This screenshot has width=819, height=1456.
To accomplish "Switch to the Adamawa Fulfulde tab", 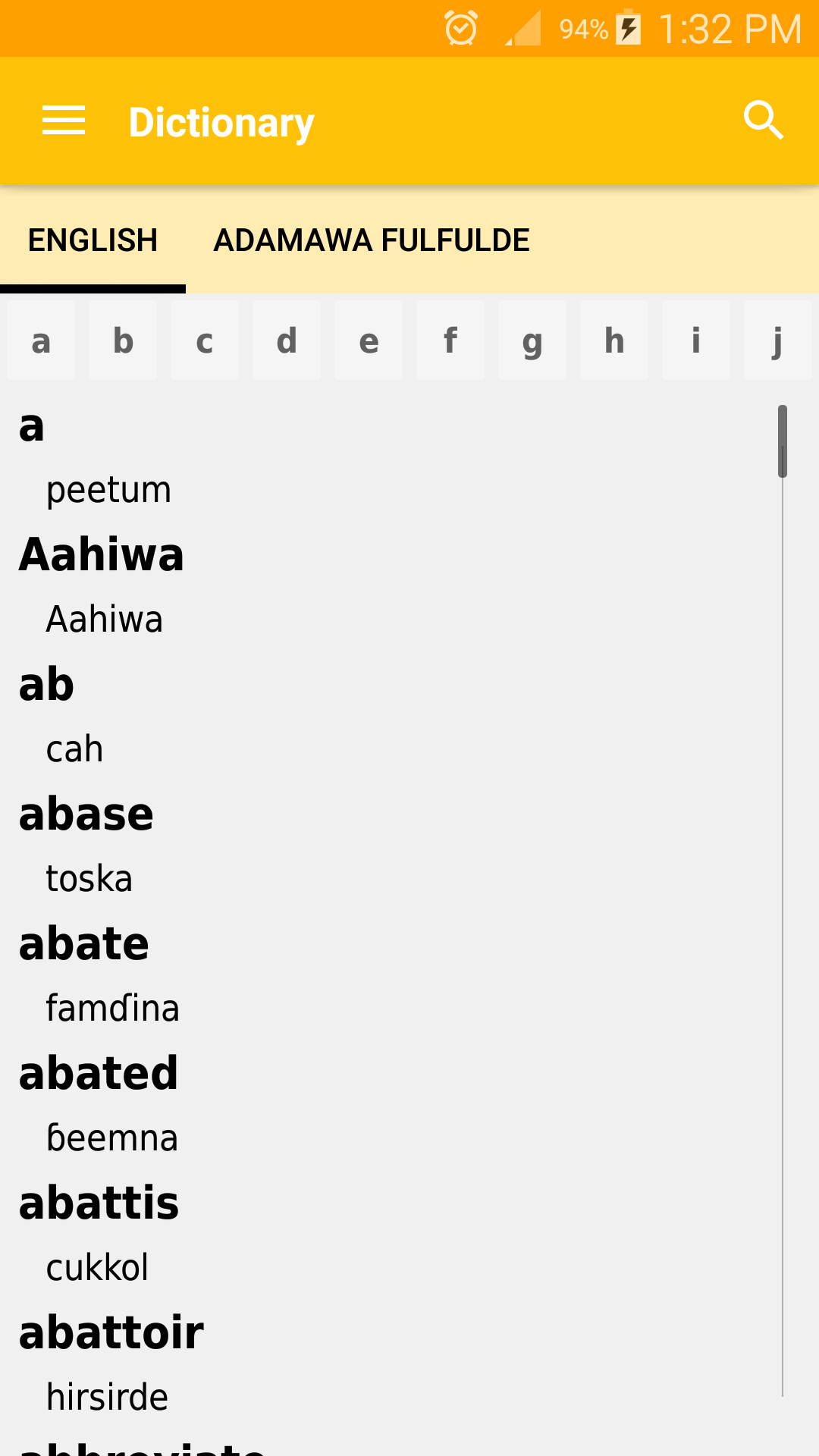I will click(372, 240).
